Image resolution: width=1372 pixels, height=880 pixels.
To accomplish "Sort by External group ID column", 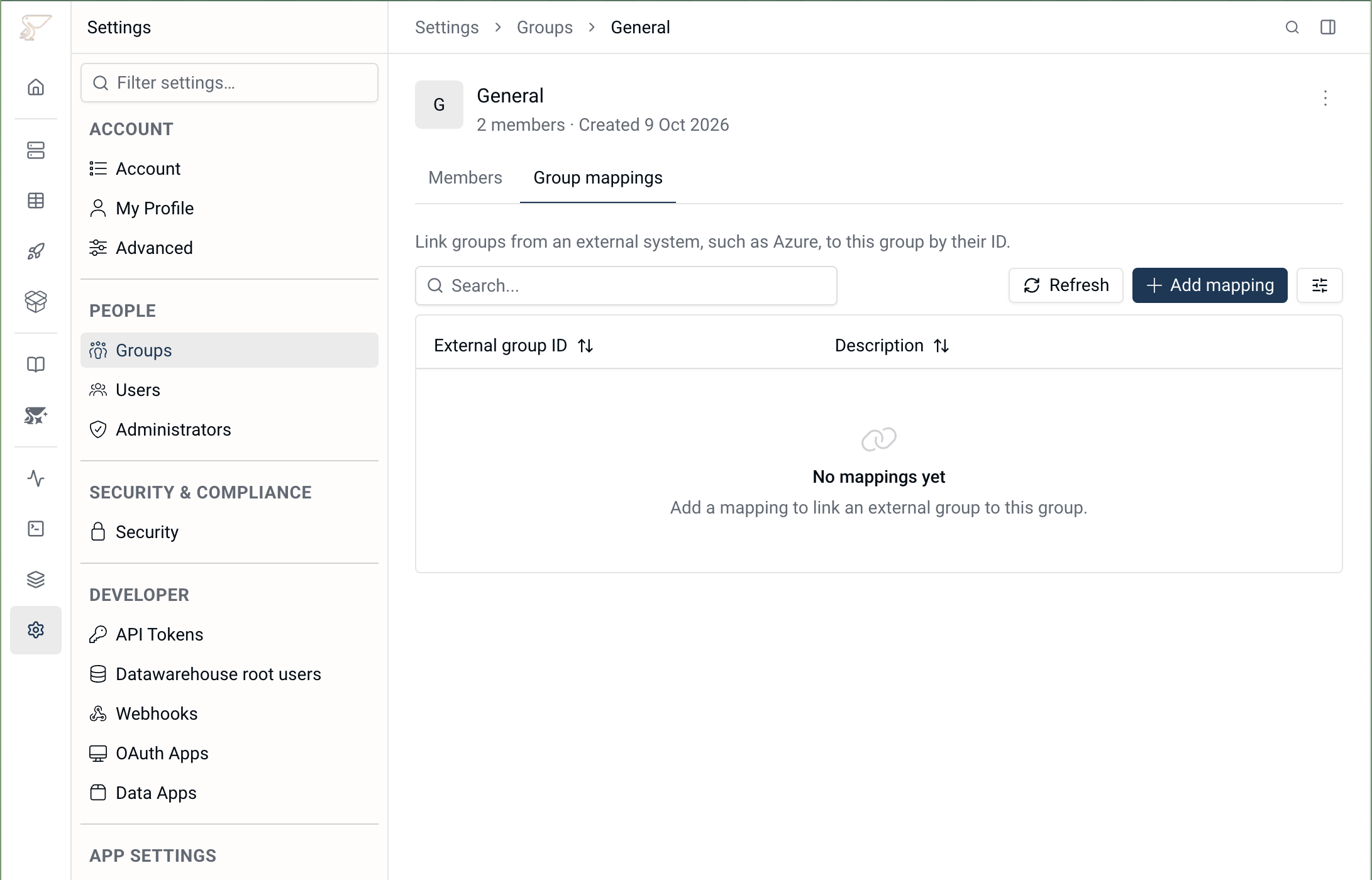I will [x=513, y=346].
